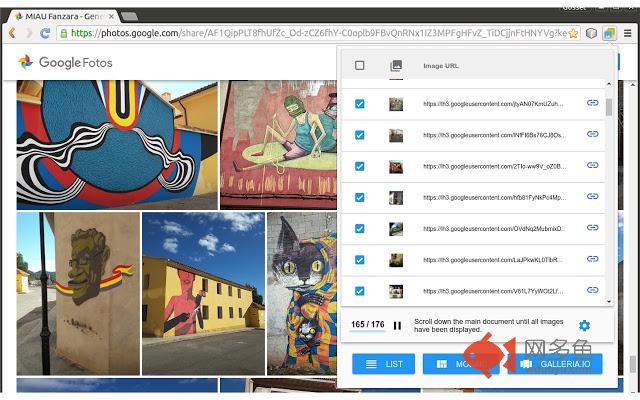Open the masked figure sitting mural photo
The width and height of the screenshot is (640, 400).
[278, 145]
